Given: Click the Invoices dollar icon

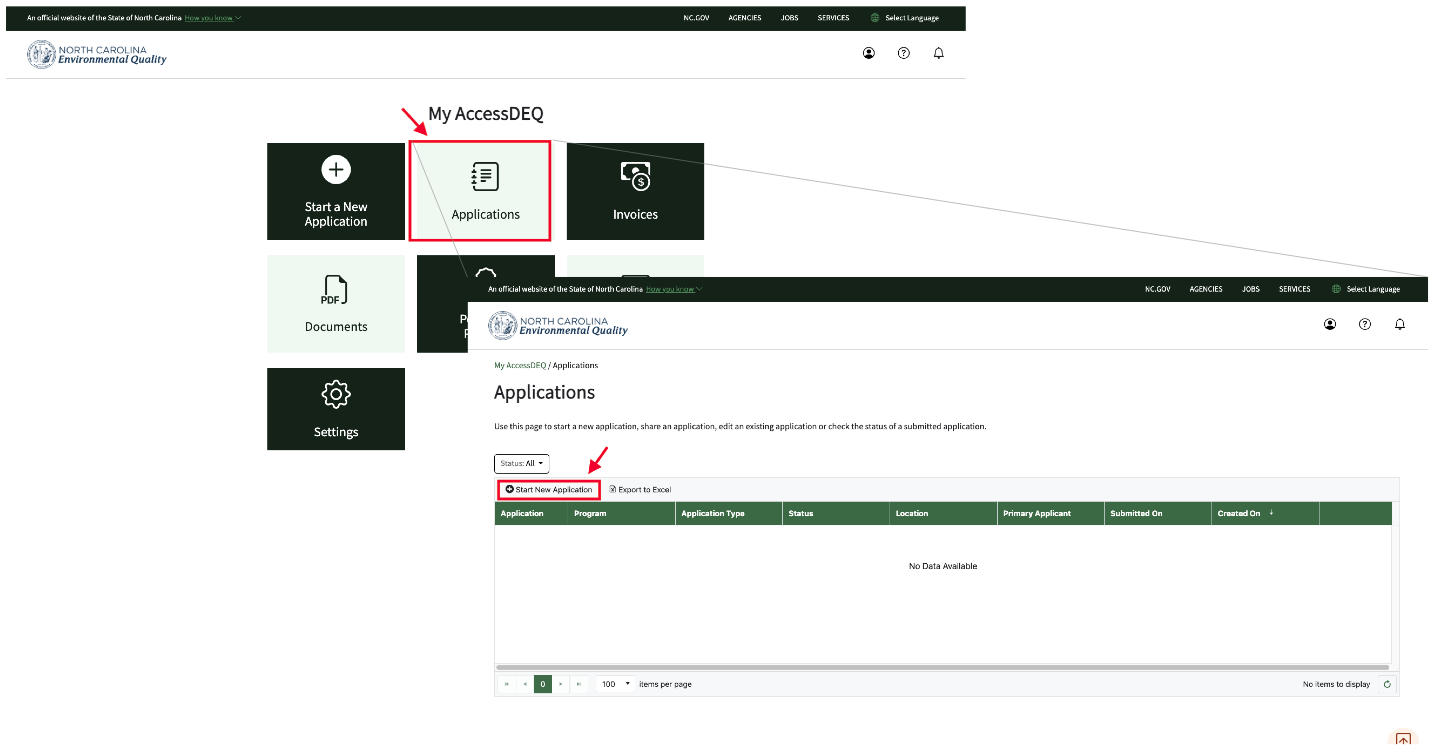Looking at the screenshot, I should click(x=635, y=177).
